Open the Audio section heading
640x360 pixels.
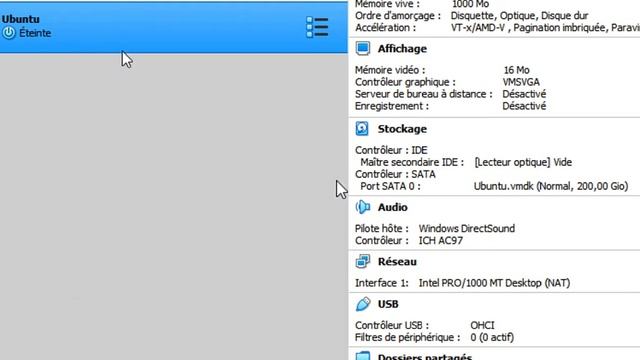[393, 207]
